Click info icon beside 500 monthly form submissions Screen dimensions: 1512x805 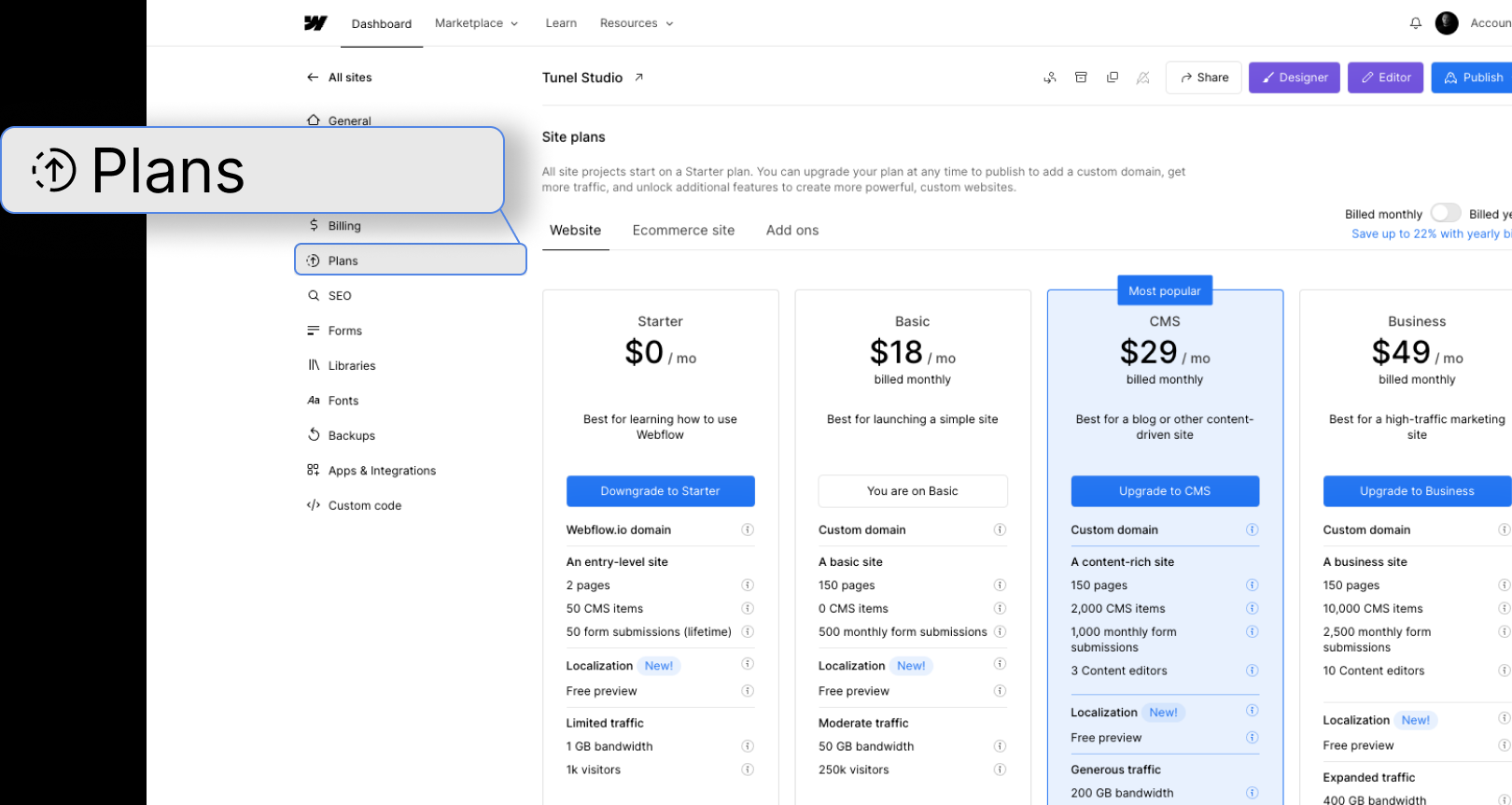[1000, 632]
